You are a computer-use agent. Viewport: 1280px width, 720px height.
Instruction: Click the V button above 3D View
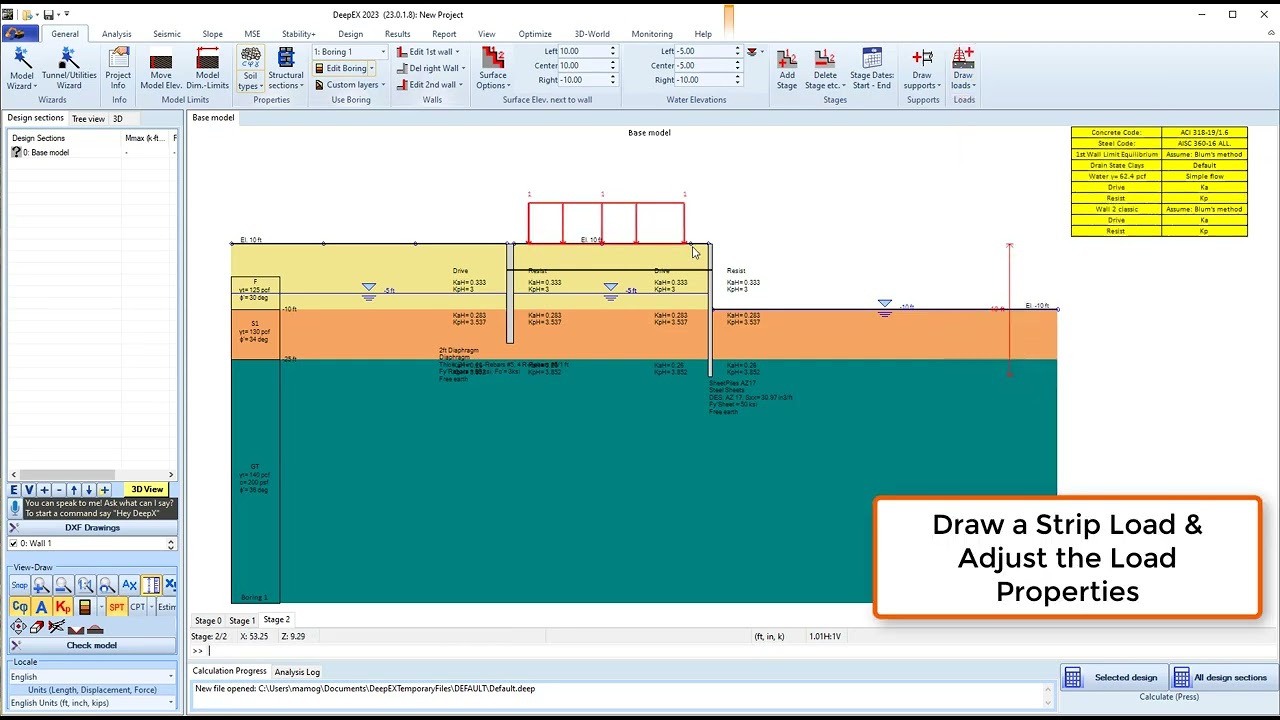click(29, 490)
